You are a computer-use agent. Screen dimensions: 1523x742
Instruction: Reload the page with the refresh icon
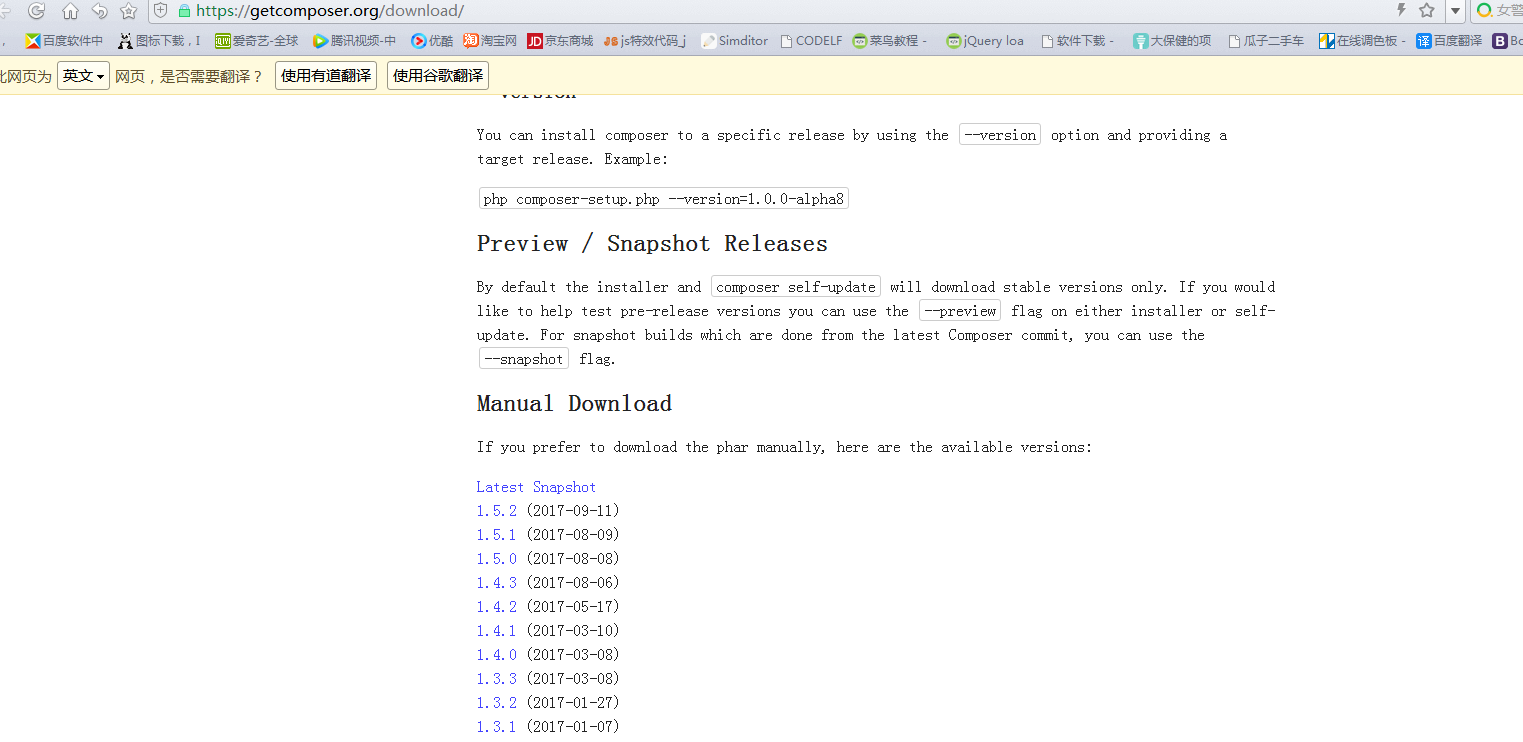[37, 11]
